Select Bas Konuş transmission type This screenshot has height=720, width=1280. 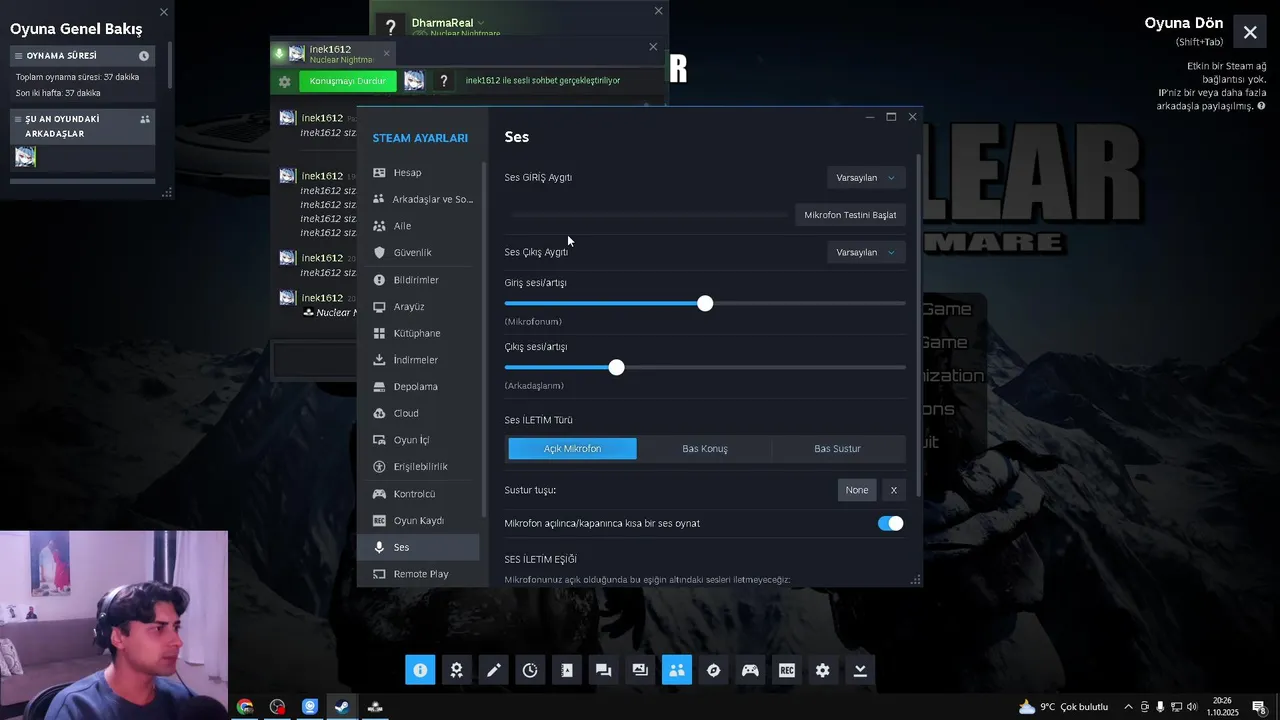click(705, 449)
